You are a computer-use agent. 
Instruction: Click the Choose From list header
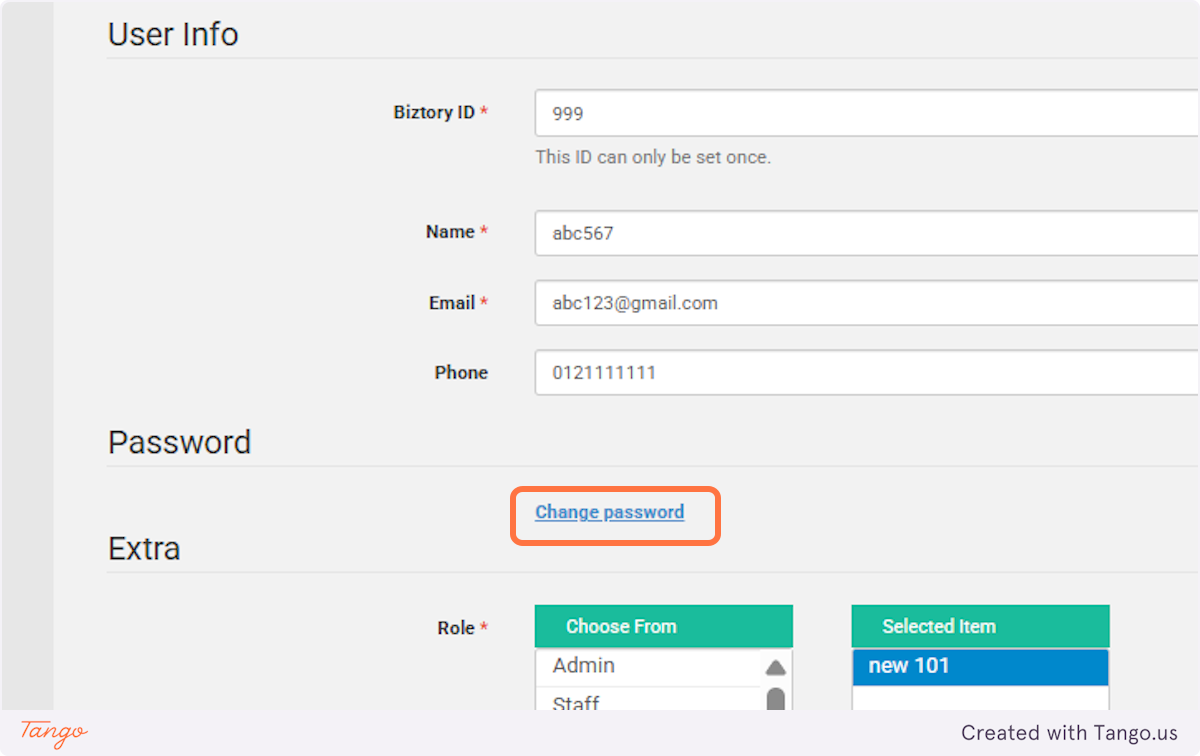click(664, 626)
